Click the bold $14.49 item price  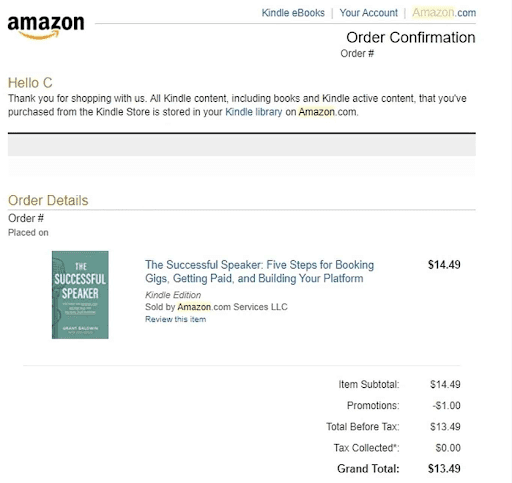coord(444,265)
